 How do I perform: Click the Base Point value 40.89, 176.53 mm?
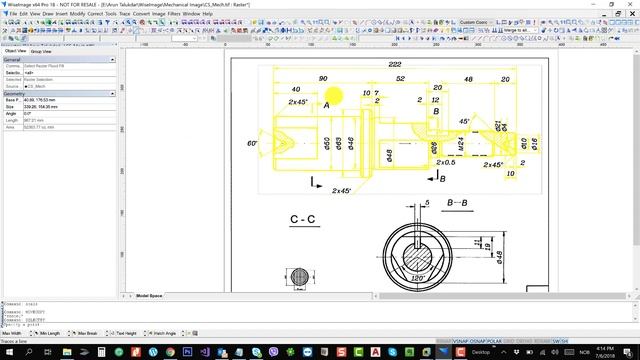69,100
